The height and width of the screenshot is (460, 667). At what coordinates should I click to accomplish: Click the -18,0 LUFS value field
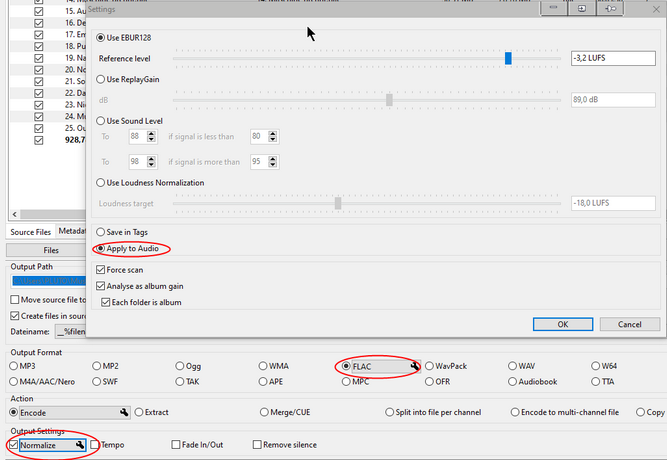click(x=613, y=203)
